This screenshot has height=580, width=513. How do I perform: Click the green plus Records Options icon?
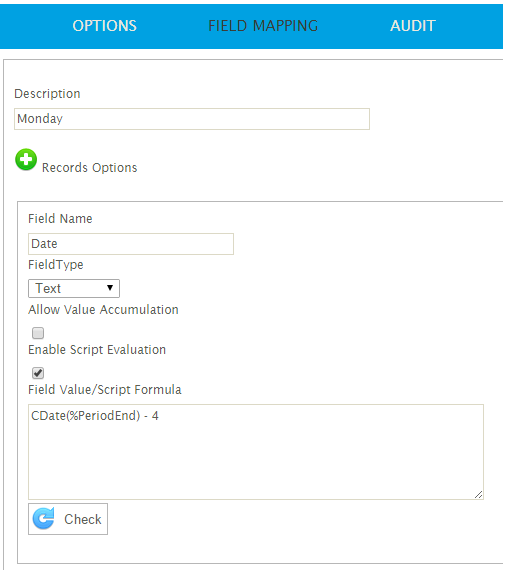point(26,160)
